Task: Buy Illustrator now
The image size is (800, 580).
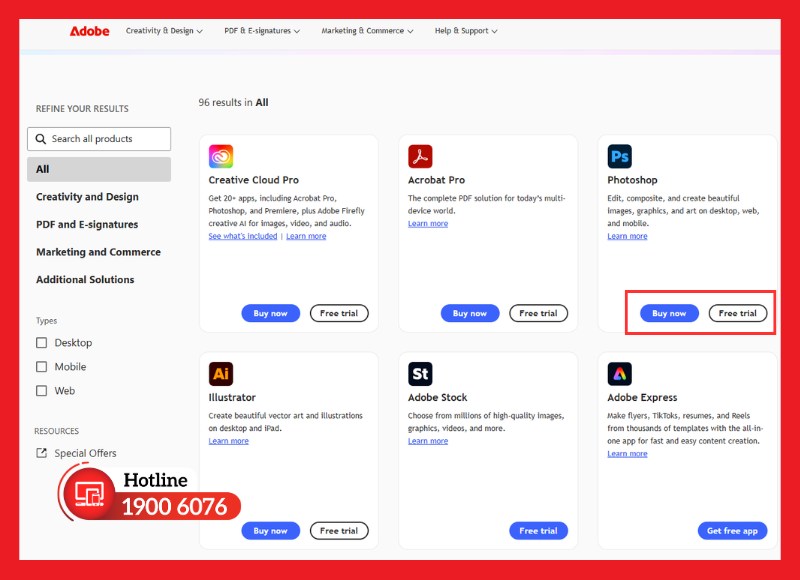Action: click(x=270, y=531)
